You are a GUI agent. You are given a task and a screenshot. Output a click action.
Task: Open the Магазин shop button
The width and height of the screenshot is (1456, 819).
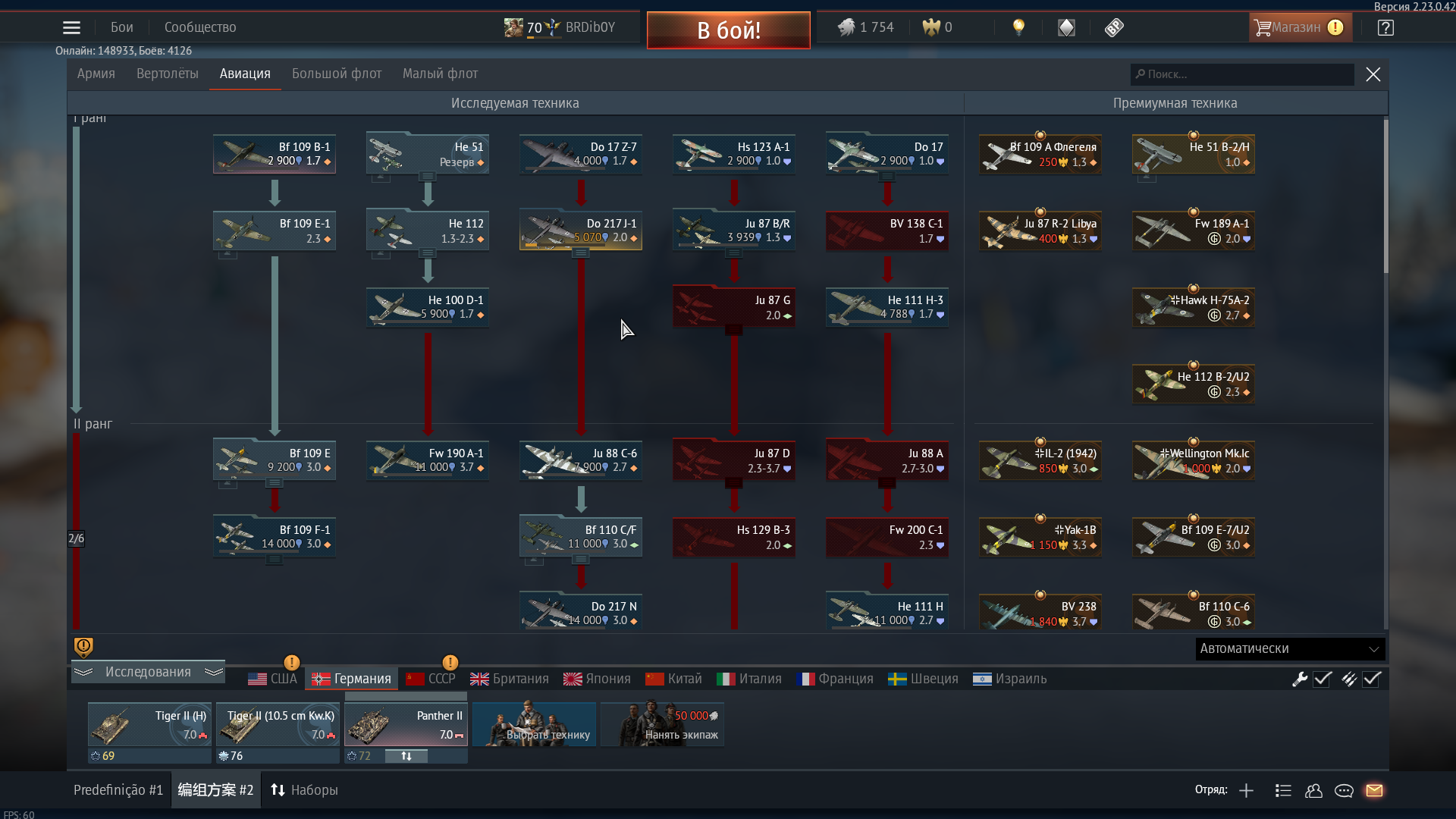tap(1300, 27)
